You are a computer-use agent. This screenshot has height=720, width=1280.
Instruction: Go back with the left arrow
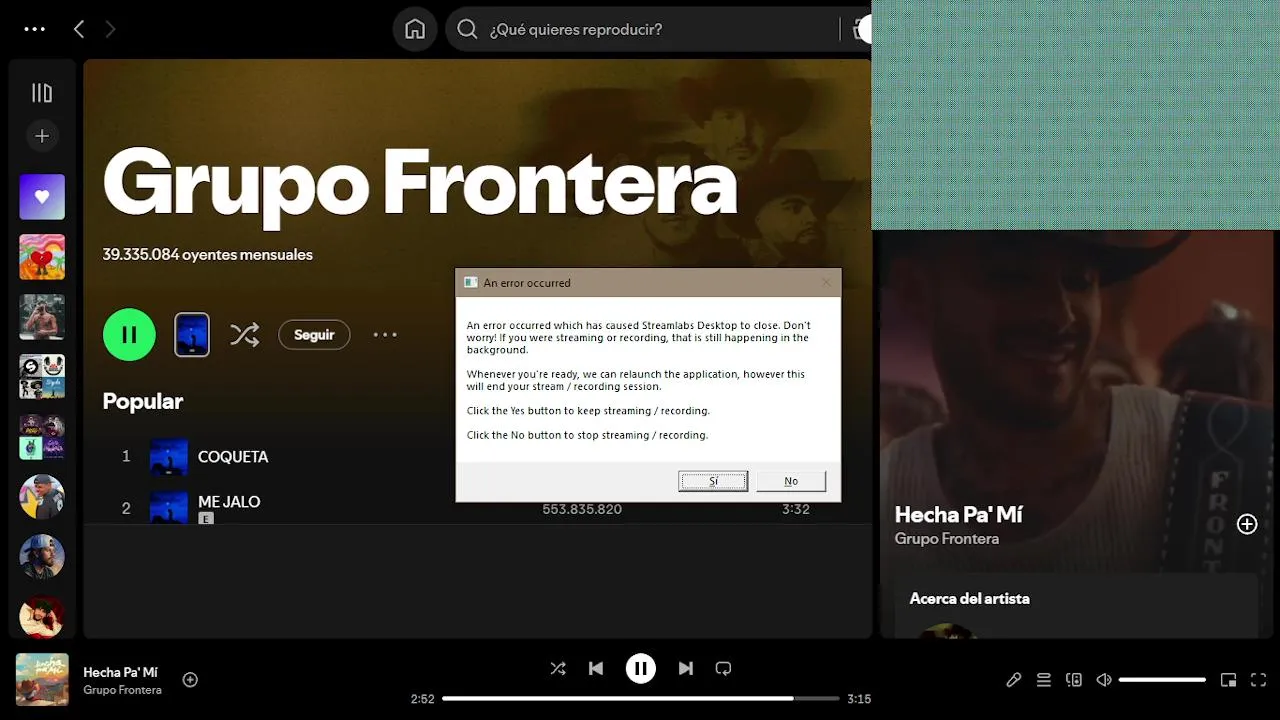click(x=79, y=29)
